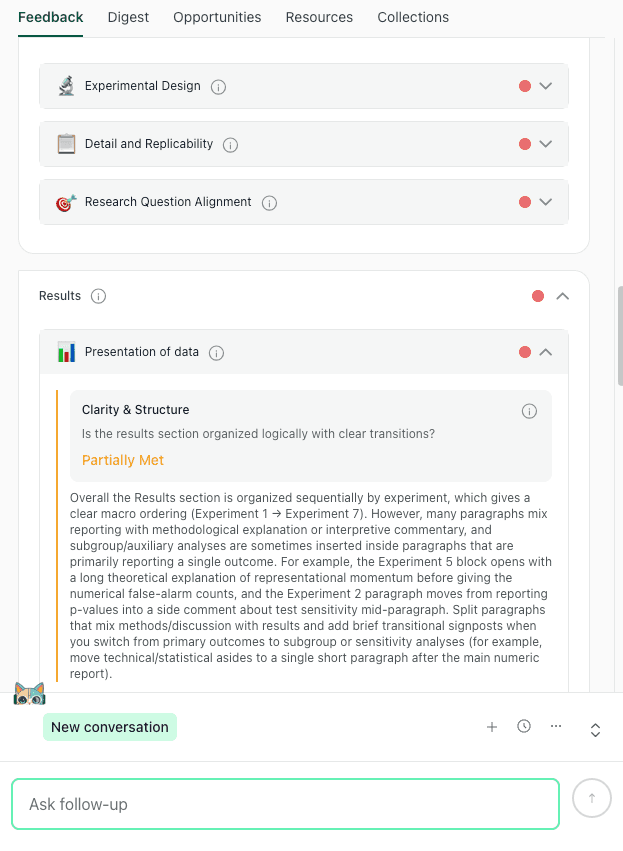The image size is (623, 851).
Task: Open the ellipsis options menu near New conversation
Action: (556, 727)
